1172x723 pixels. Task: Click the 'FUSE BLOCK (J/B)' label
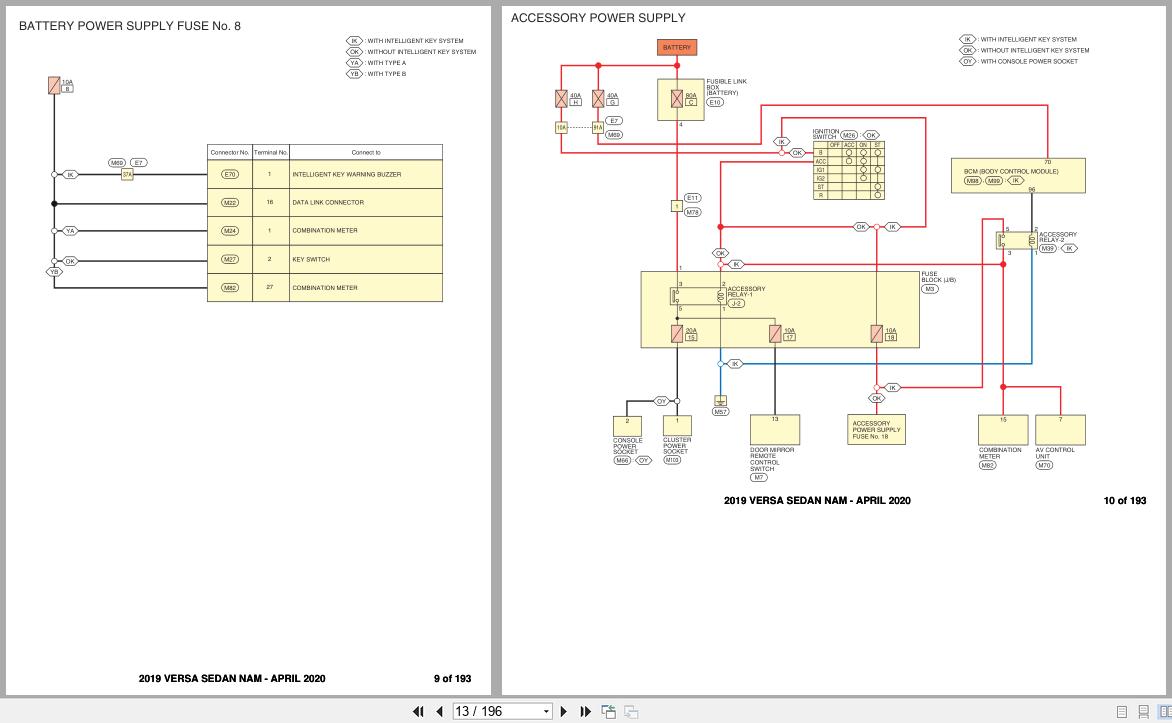(x=938, y=277)
